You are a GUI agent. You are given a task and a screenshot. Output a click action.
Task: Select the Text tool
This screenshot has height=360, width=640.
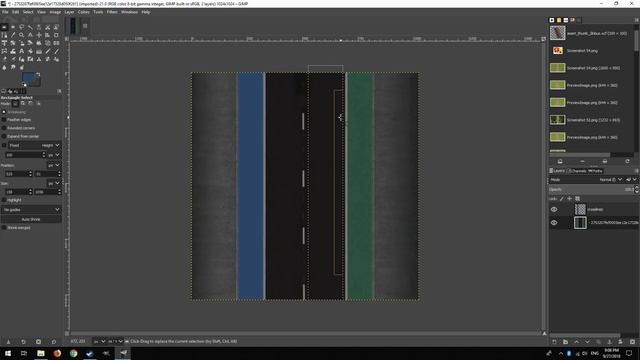(22, 51)
